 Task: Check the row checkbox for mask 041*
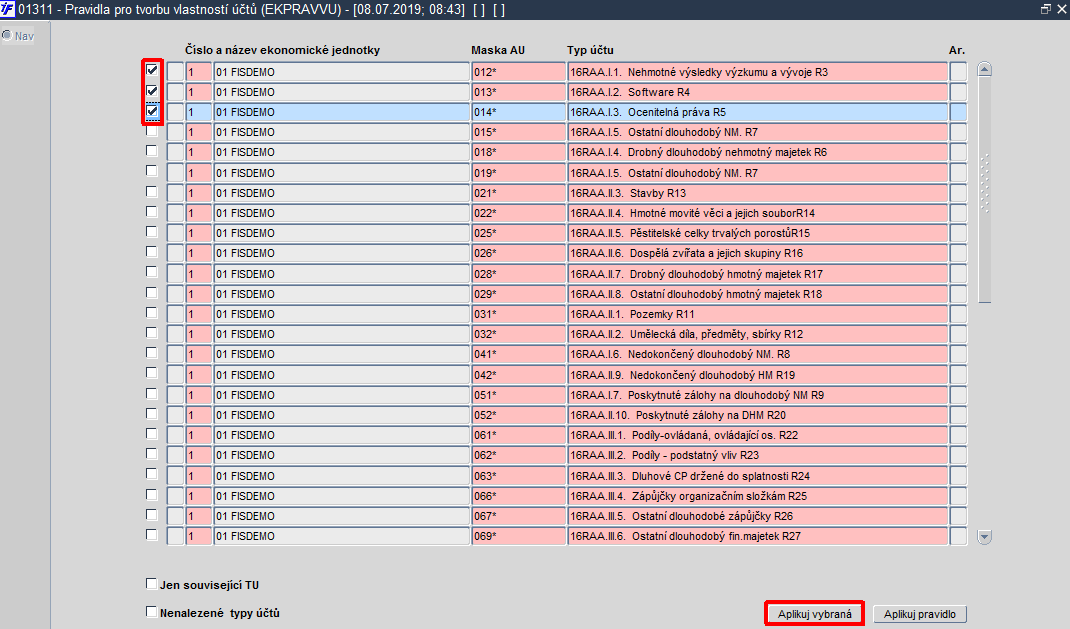click(151, 353)
